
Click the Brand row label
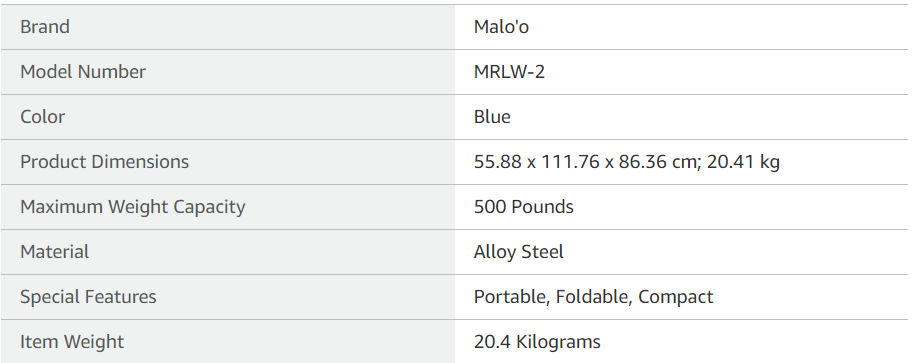coord(44,27)
